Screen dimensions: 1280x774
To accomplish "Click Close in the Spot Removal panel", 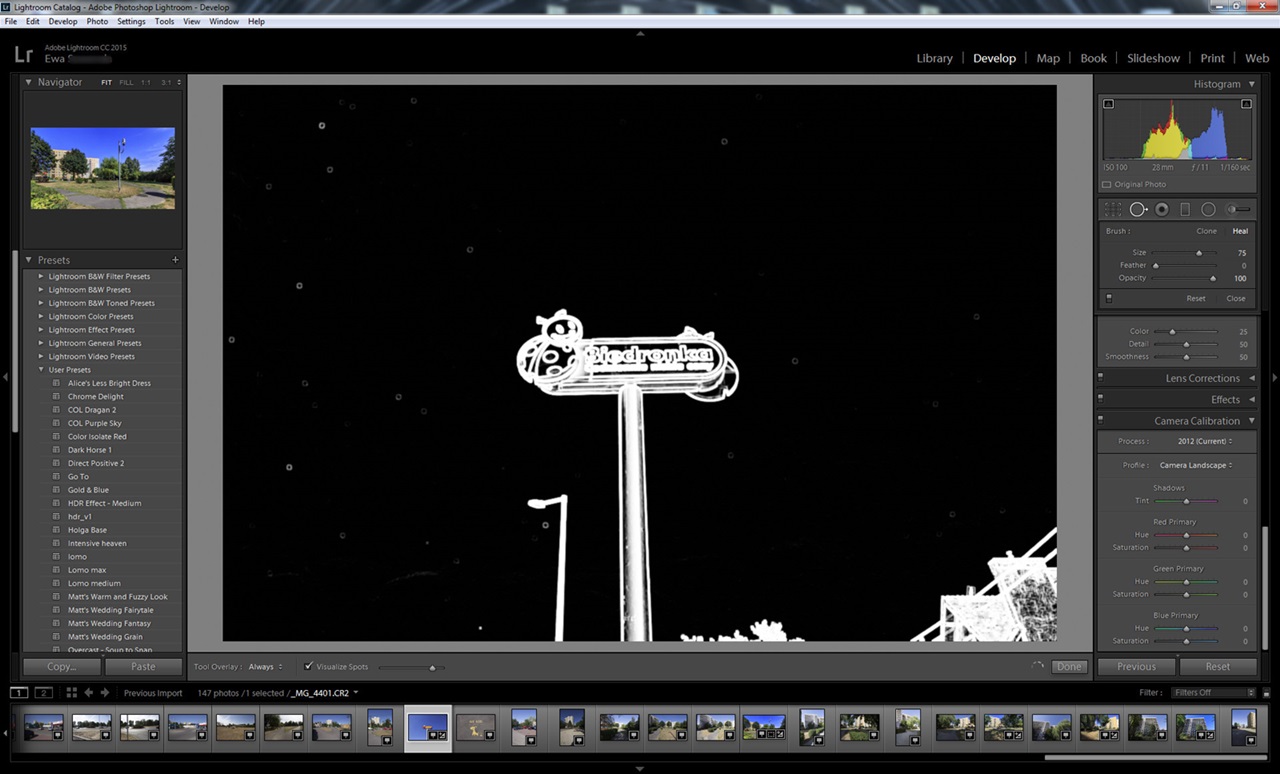I will (1236, 298).
